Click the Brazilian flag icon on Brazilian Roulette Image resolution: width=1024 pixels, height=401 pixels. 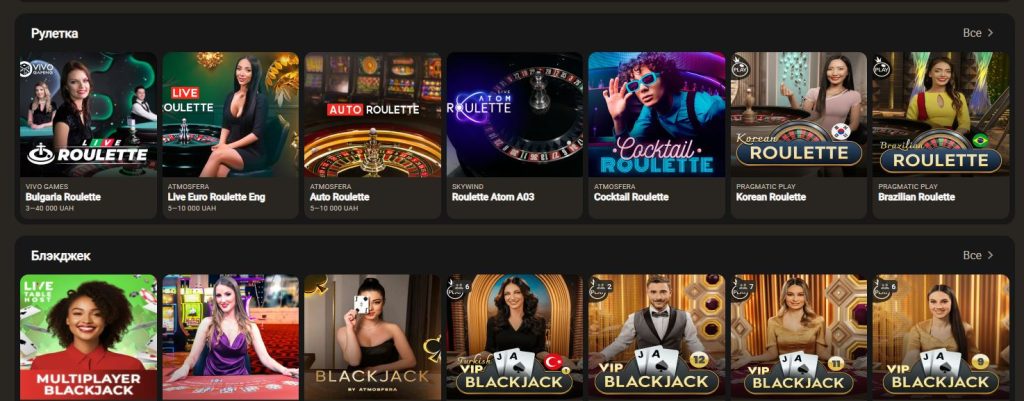tap(980, 139)
